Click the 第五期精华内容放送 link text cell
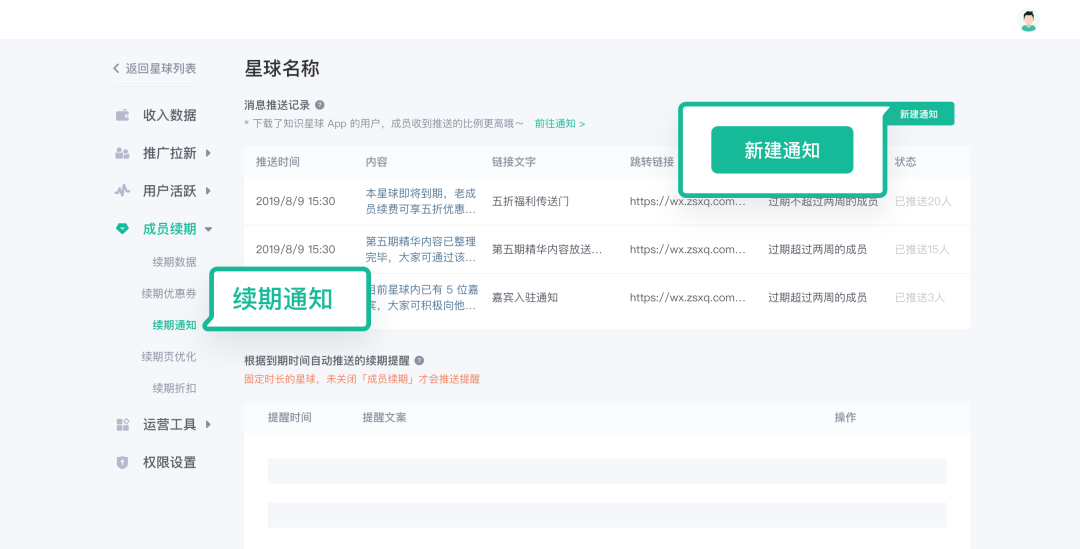Viewport: 1080px width, 549px height. coord(547,249)
